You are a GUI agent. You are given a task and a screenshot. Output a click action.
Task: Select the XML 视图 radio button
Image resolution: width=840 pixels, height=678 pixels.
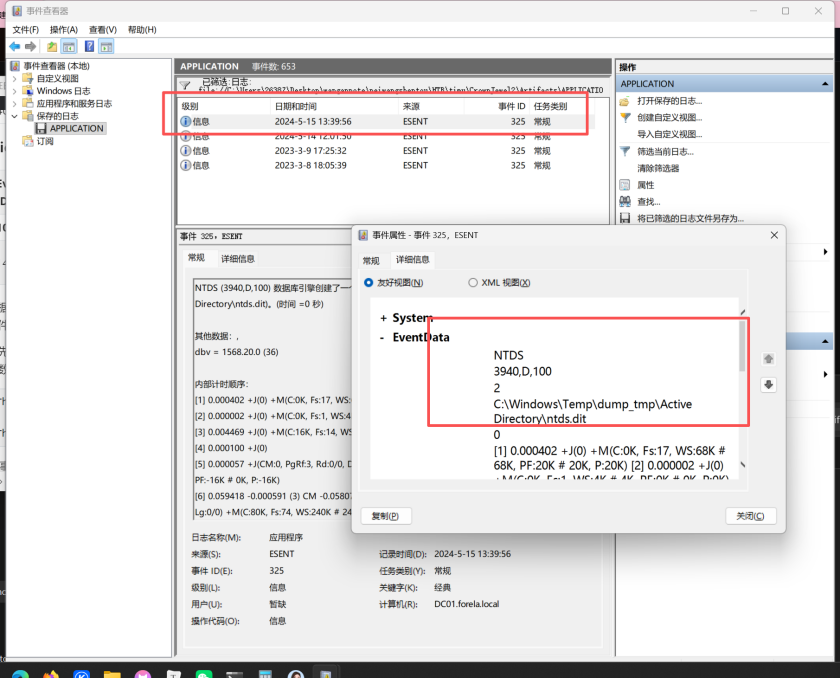point(473,283)
